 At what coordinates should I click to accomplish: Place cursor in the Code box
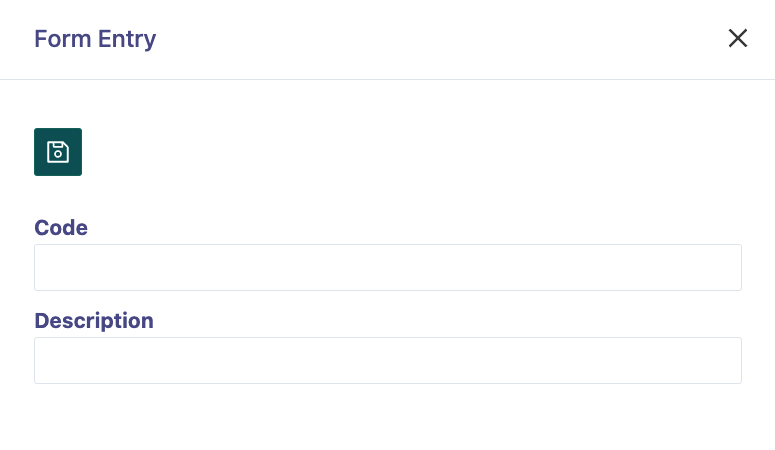click(x=388, y=267)
